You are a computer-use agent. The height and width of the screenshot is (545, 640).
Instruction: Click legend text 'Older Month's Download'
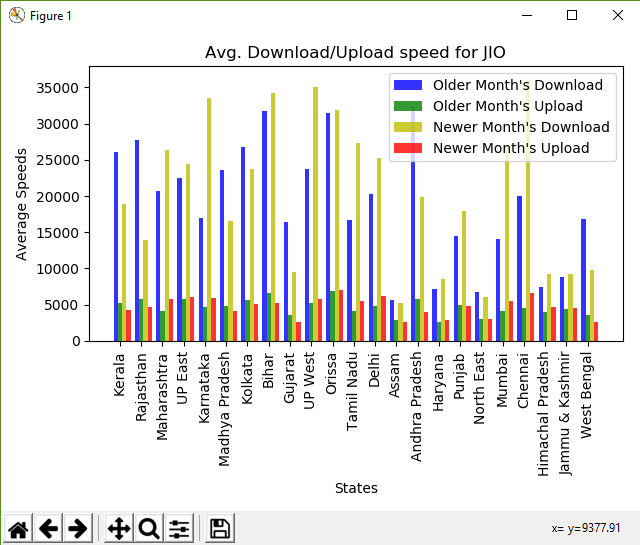518,85
